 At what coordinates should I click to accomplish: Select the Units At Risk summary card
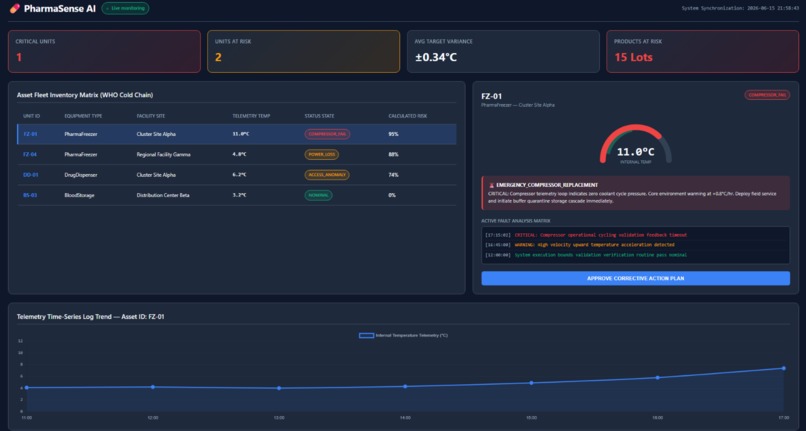click(x=303, y=51)
